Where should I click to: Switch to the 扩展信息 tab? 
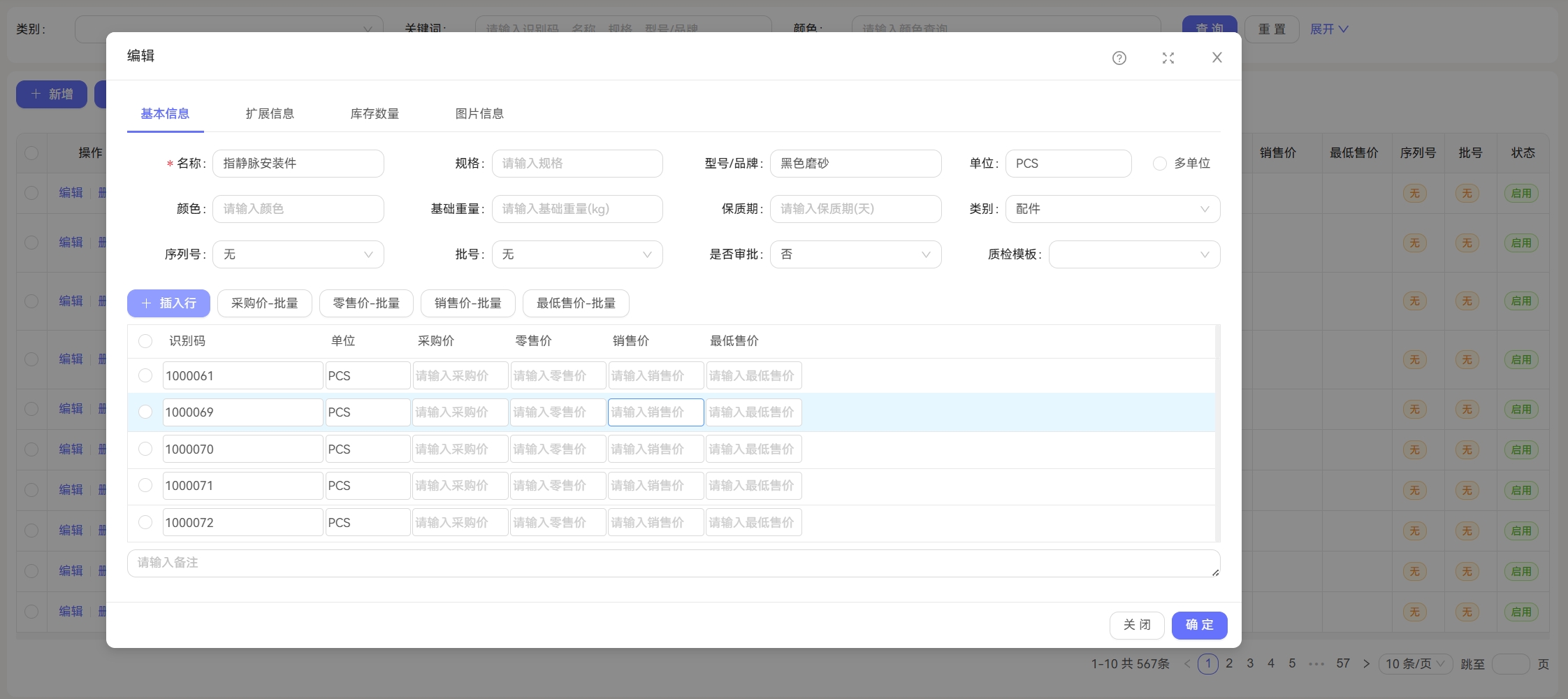point(271,113)
